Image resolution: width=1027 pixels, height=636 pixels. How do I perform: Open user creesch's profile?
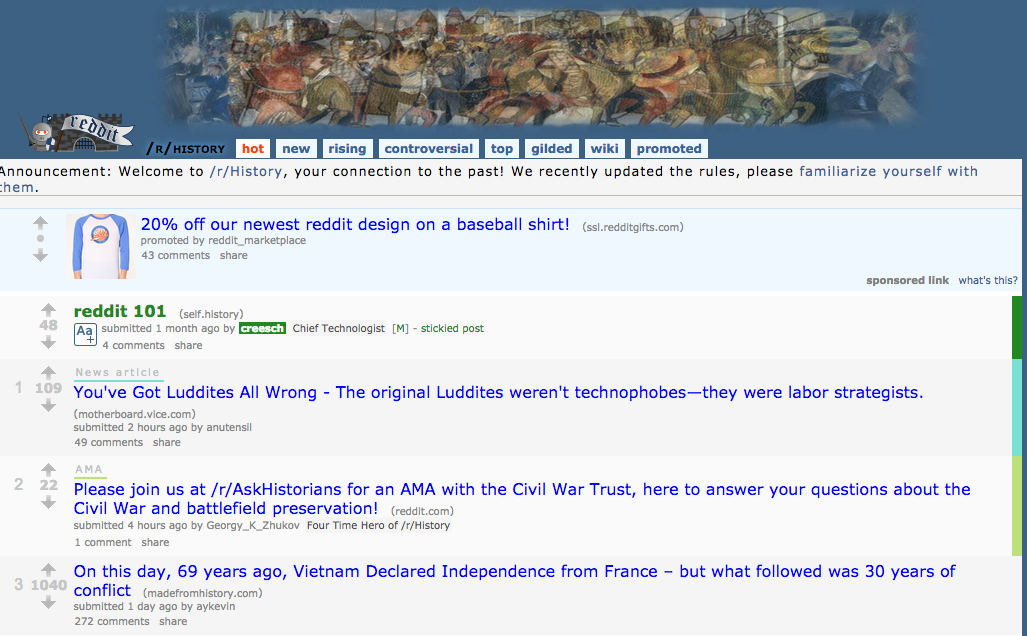(x=262, y=328)
